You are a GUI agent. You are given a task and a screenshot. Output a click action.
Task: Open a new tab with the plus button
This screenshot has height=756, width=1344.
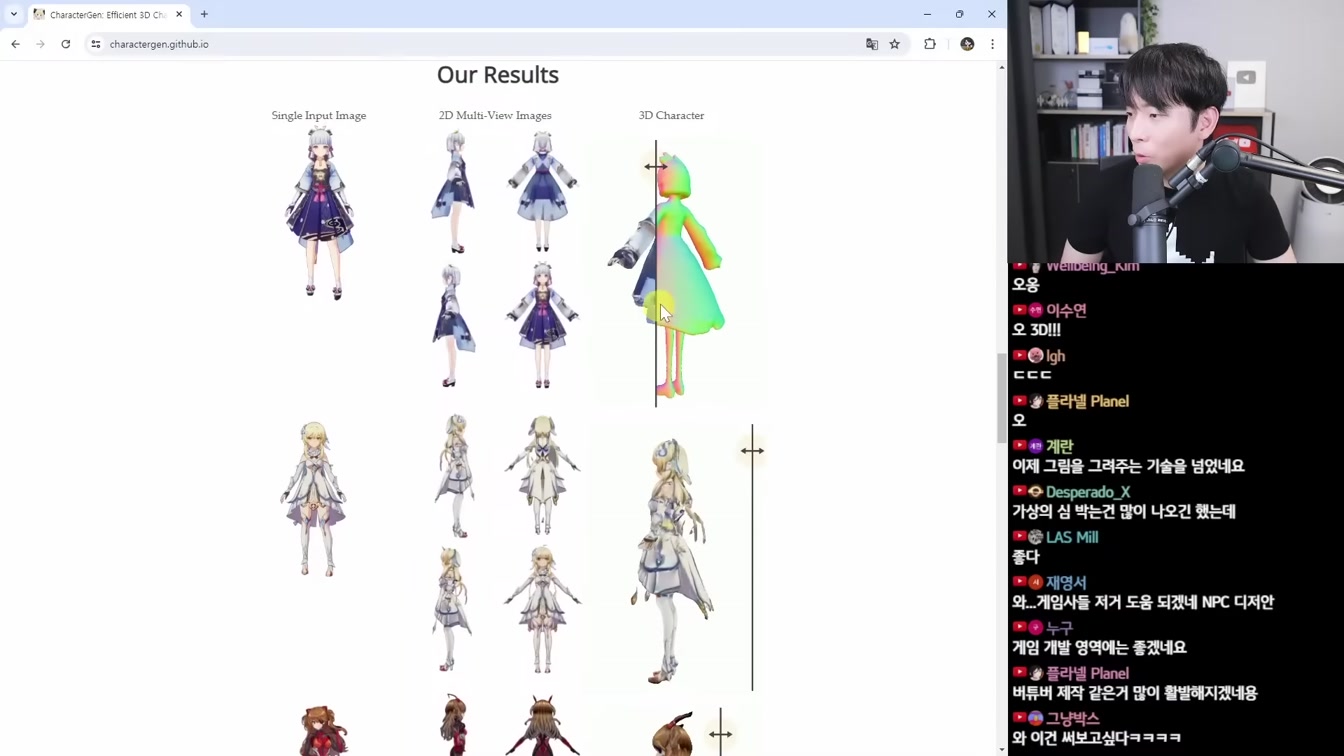coord(204,14)
